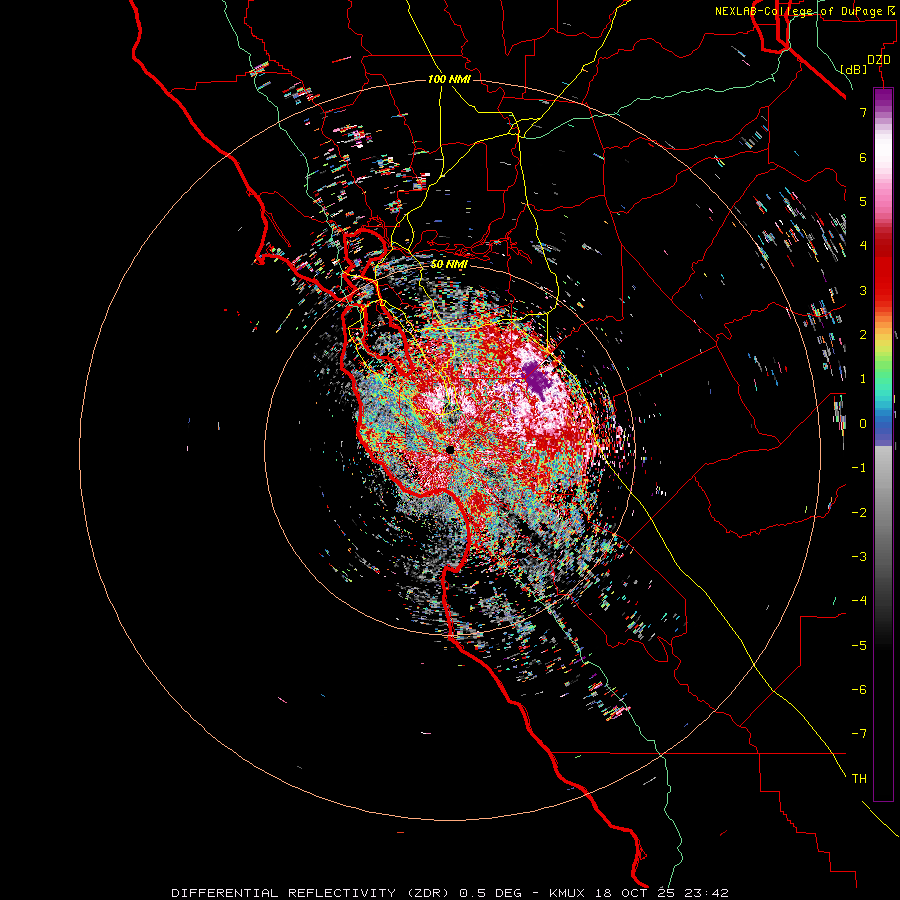Click the "KMUX" radar site identifier
This screenshot has height=900, width=900.
(x=567, y=893)
